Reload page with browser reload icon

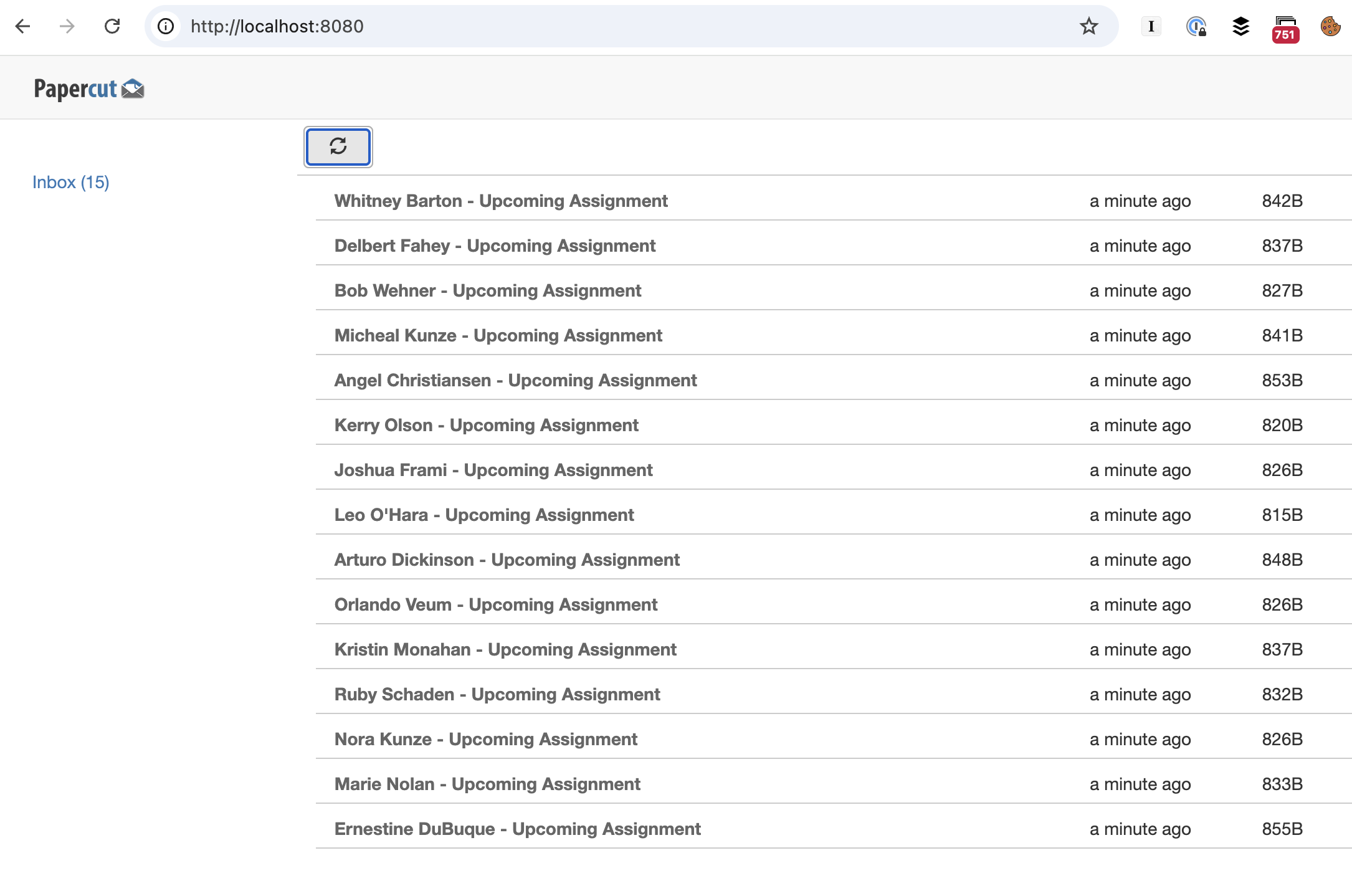click(112, 26)
